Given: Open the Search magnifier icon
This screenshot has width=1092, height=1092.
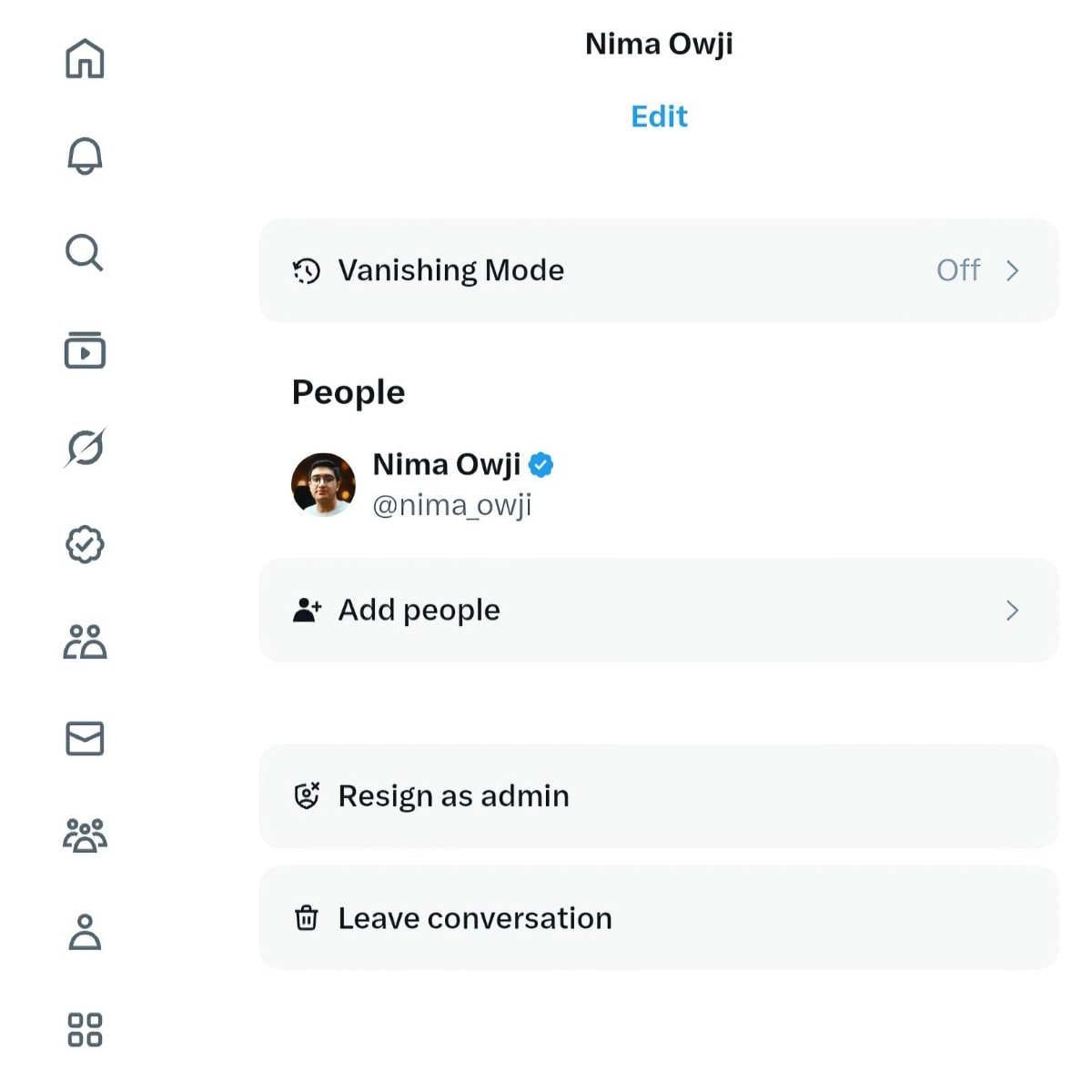Looking at the screenshot, I should [85, 253].
